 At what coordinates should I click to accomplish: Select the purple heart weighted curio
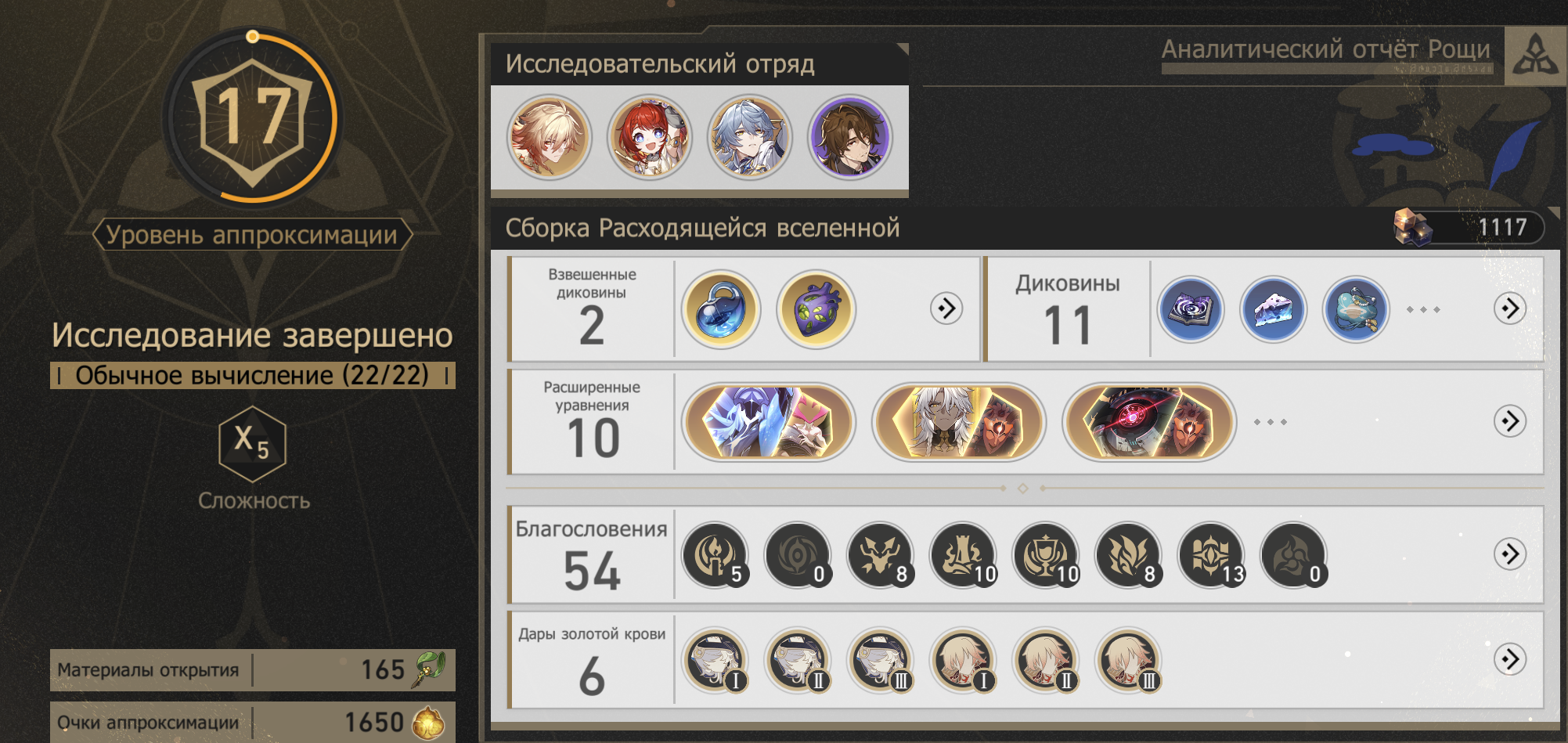coord(816,309)
